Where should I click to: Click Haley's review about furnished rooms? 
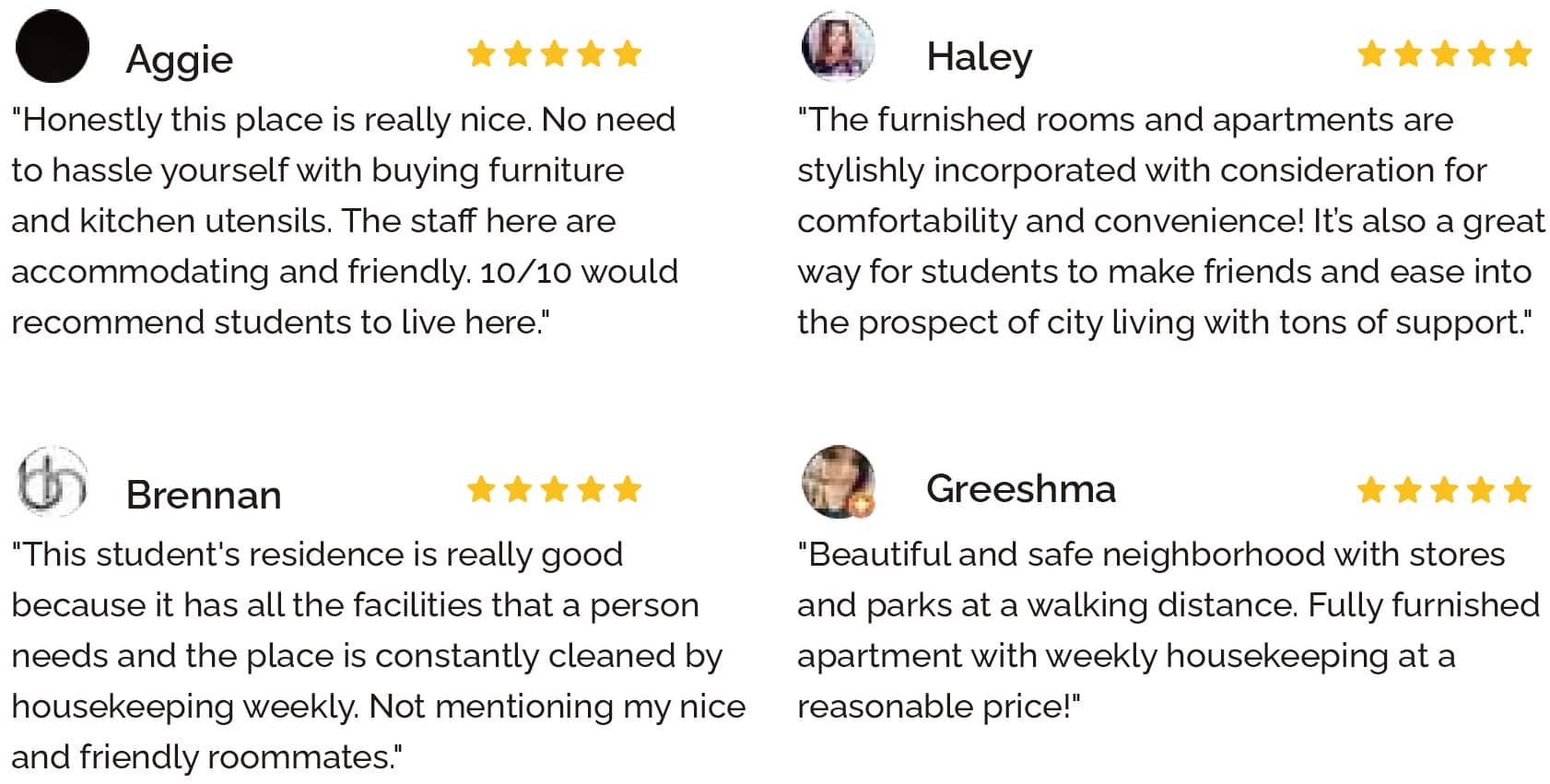pos(1168,221)
